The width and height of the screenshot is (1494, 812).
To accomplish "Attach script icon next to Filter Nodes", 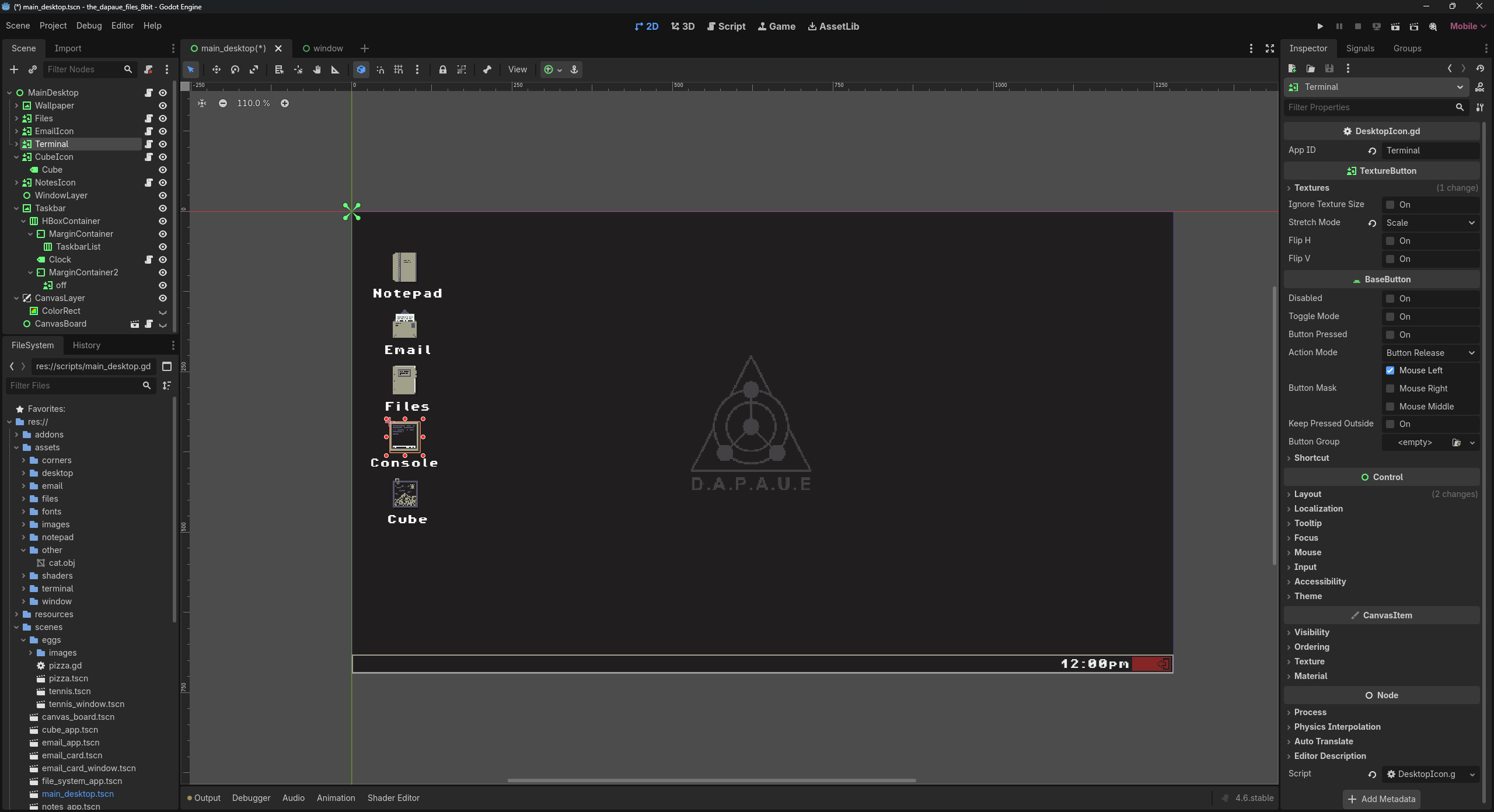I will pyautogui.click(x=148, y=69).
